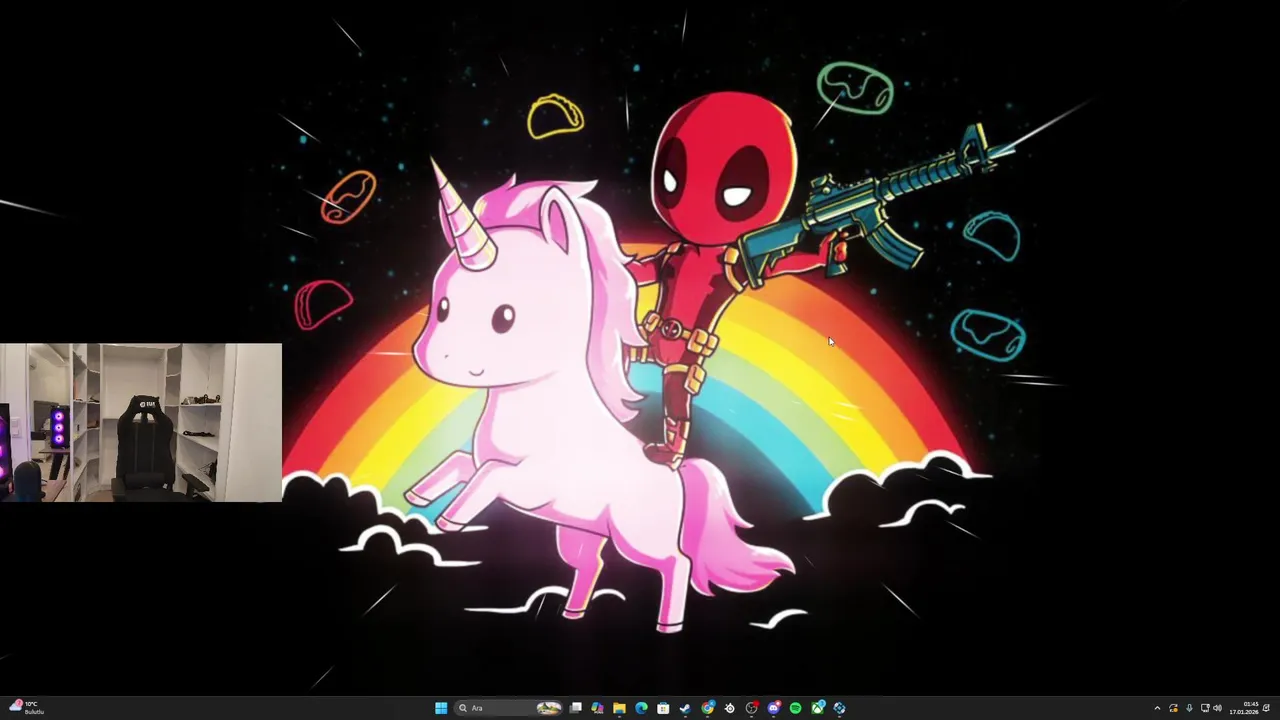Viewport: 1280px width, 720px height.
Task: Open the volume control from the tray
Action: (1217, 708)
